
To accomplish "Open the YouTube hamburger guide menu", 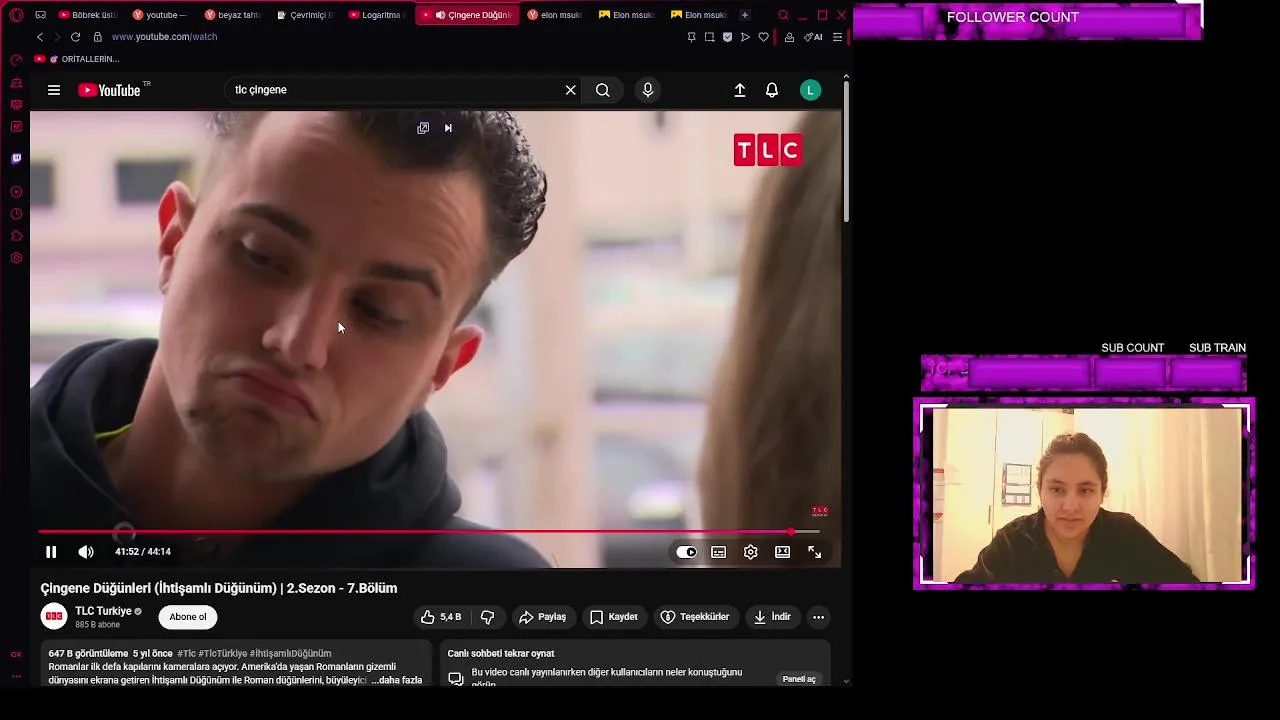I will click(54, 90).
